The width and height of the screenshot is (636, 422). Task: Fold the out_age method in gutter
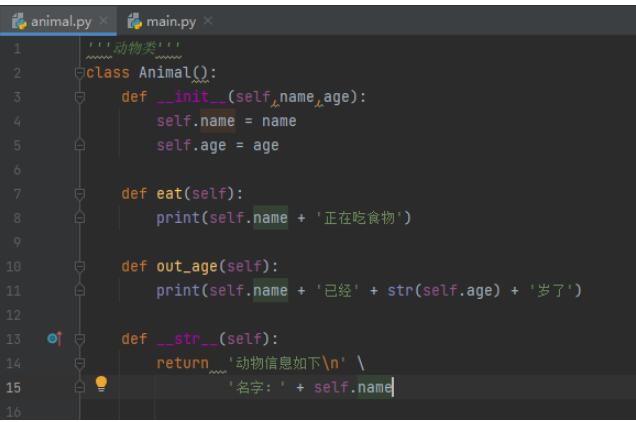pos(80,267)
